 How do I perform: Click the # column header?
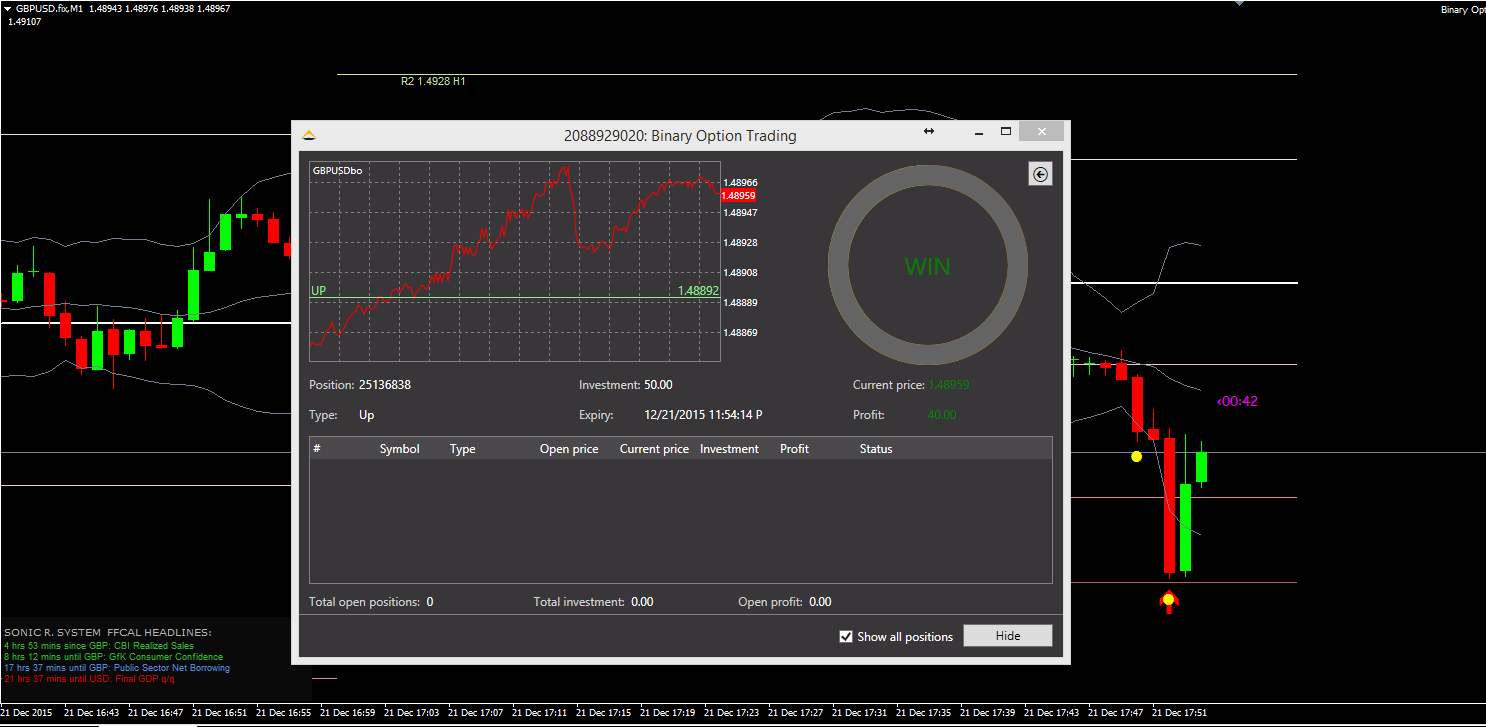(x=317, y=449)
